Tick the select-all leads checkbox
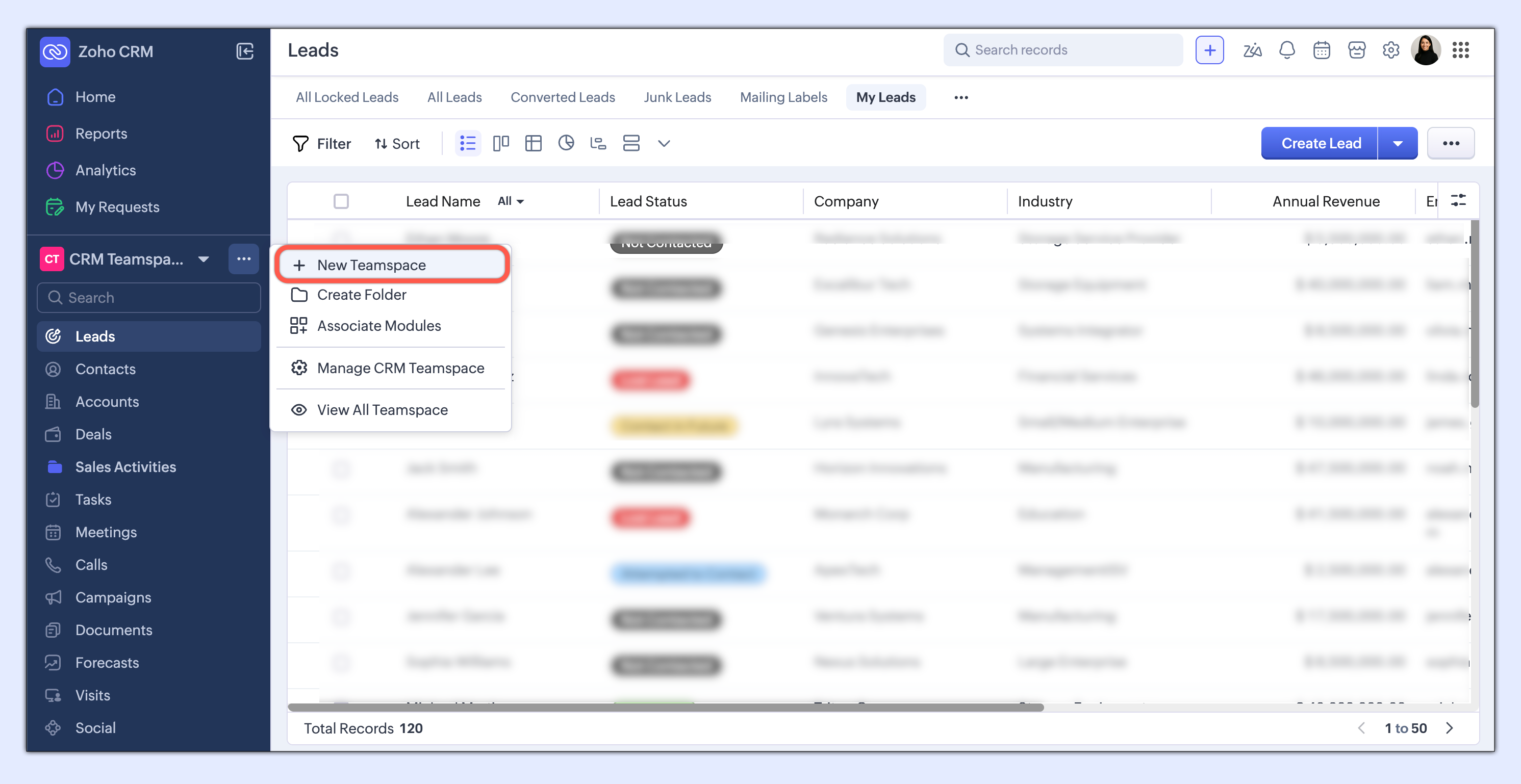 [x=341, y=201]
